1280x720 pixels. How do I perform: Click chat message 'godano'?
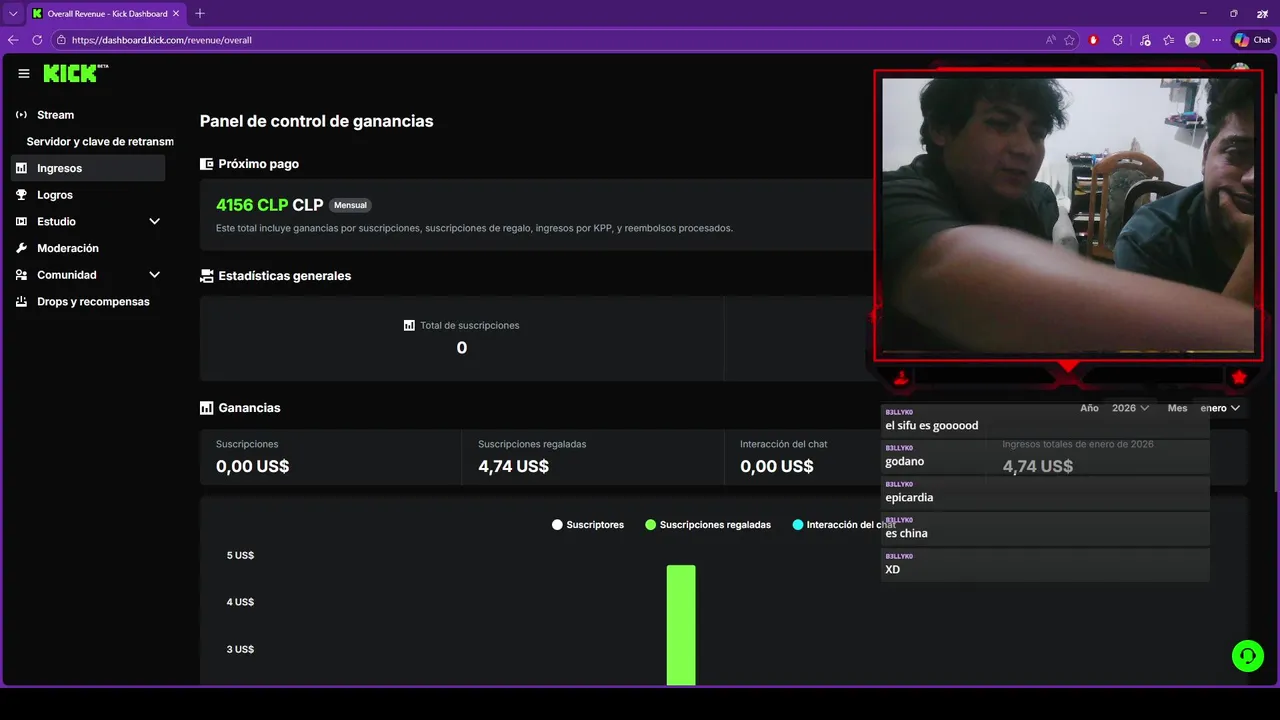click(1045, 457)
